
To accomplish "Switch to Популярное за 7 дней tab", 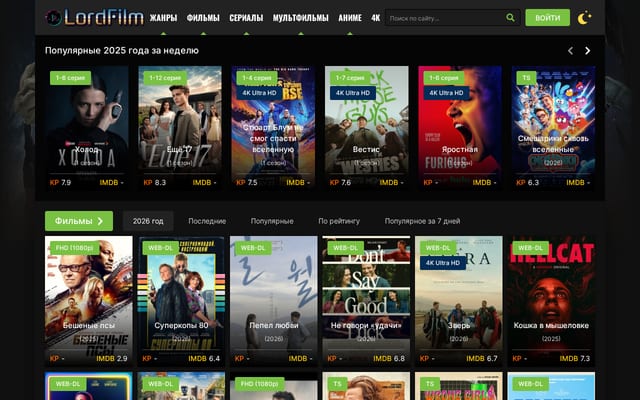I will [x=422, y=221].
